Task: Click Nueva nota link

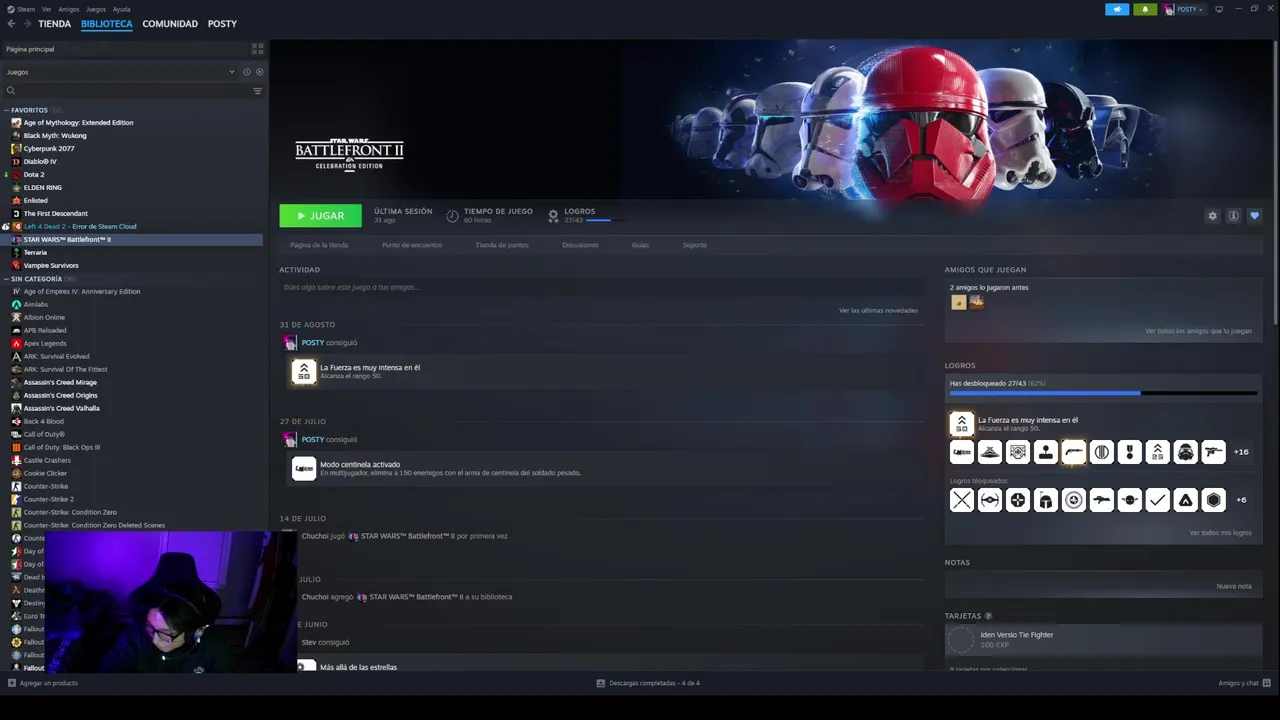Action: pyautogui.click(x=1234, y=586)
